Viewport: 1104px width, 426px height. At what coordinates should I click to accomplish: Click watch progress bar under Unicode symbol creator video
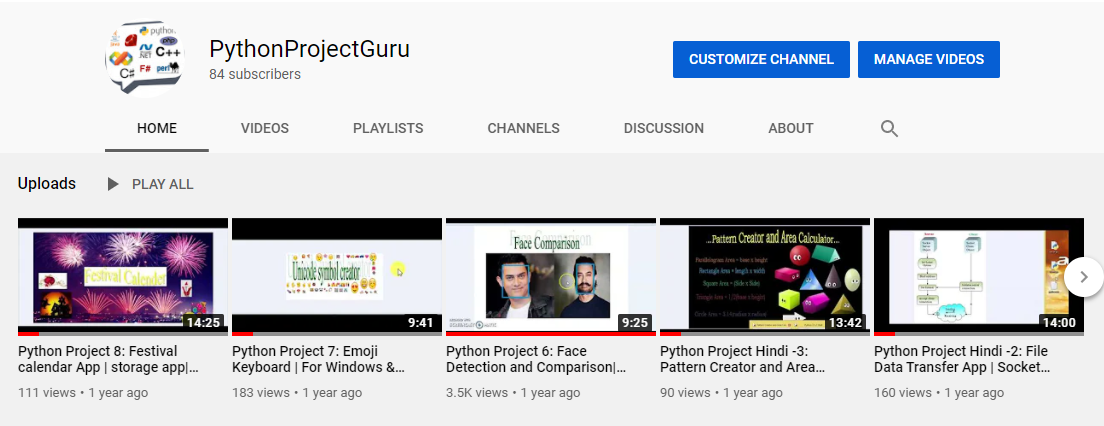coord(337,334)
